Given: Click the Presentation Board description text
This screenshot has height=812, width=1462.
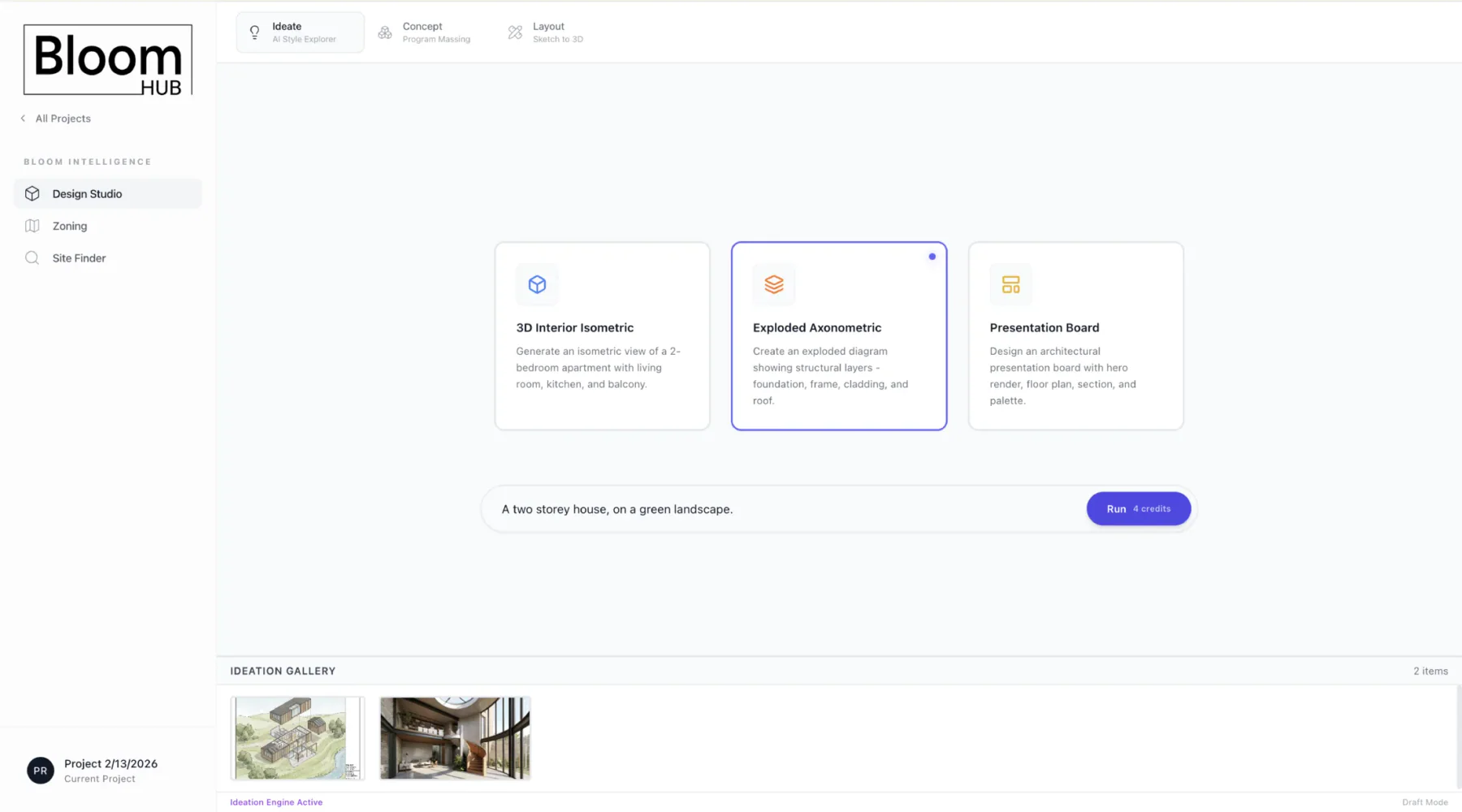Looking at the screenshot, I should pyautogui.click(x=1062, y=376).
